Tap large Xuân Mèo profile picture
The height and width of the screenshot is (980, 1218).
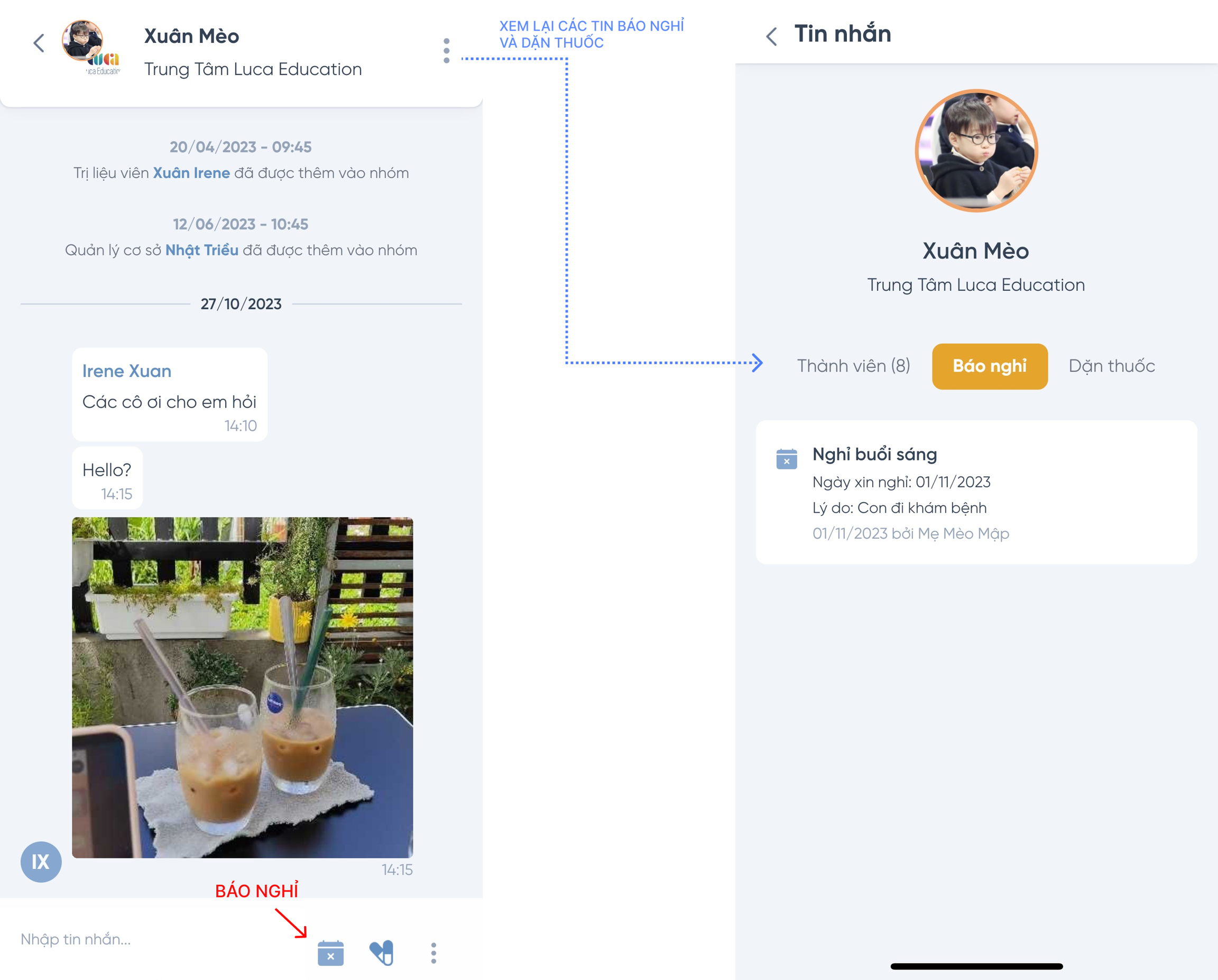pos(976,151)
